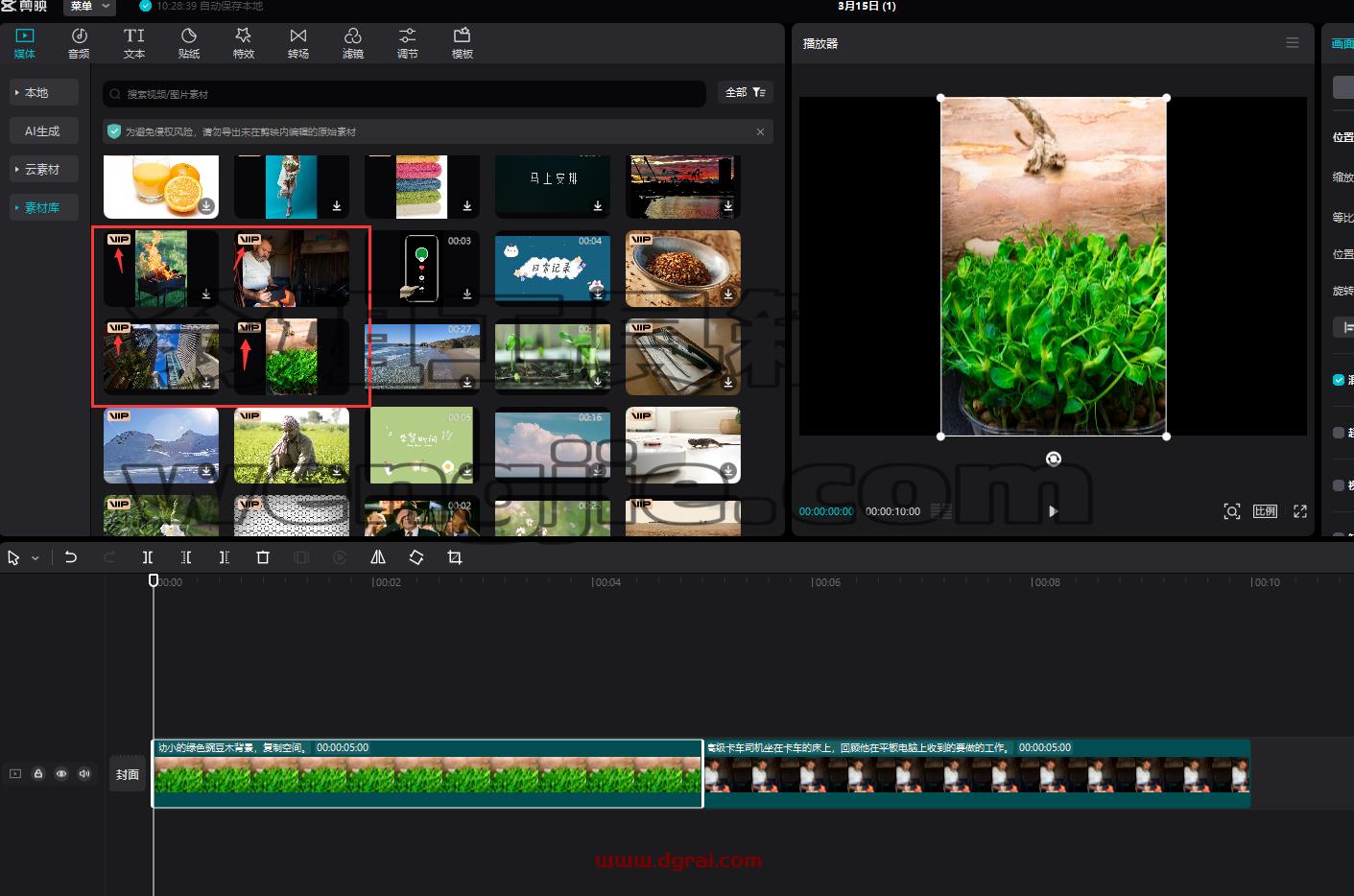Click the 封面 cover button
The image size is (1354, 896).
(x=128, y=774)
